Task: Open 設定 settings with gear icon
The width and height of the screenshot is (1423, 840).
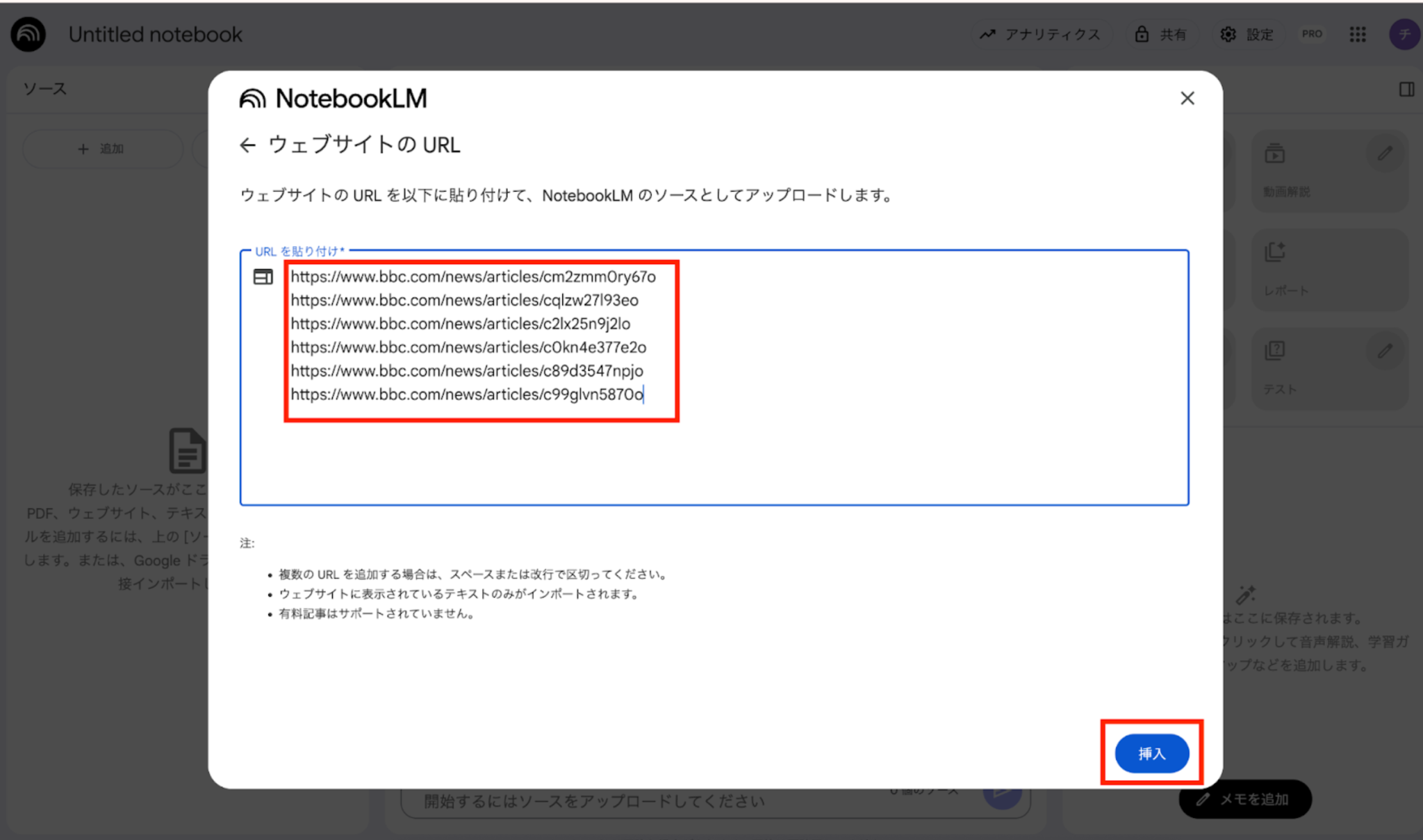Action: (1247, 34)
